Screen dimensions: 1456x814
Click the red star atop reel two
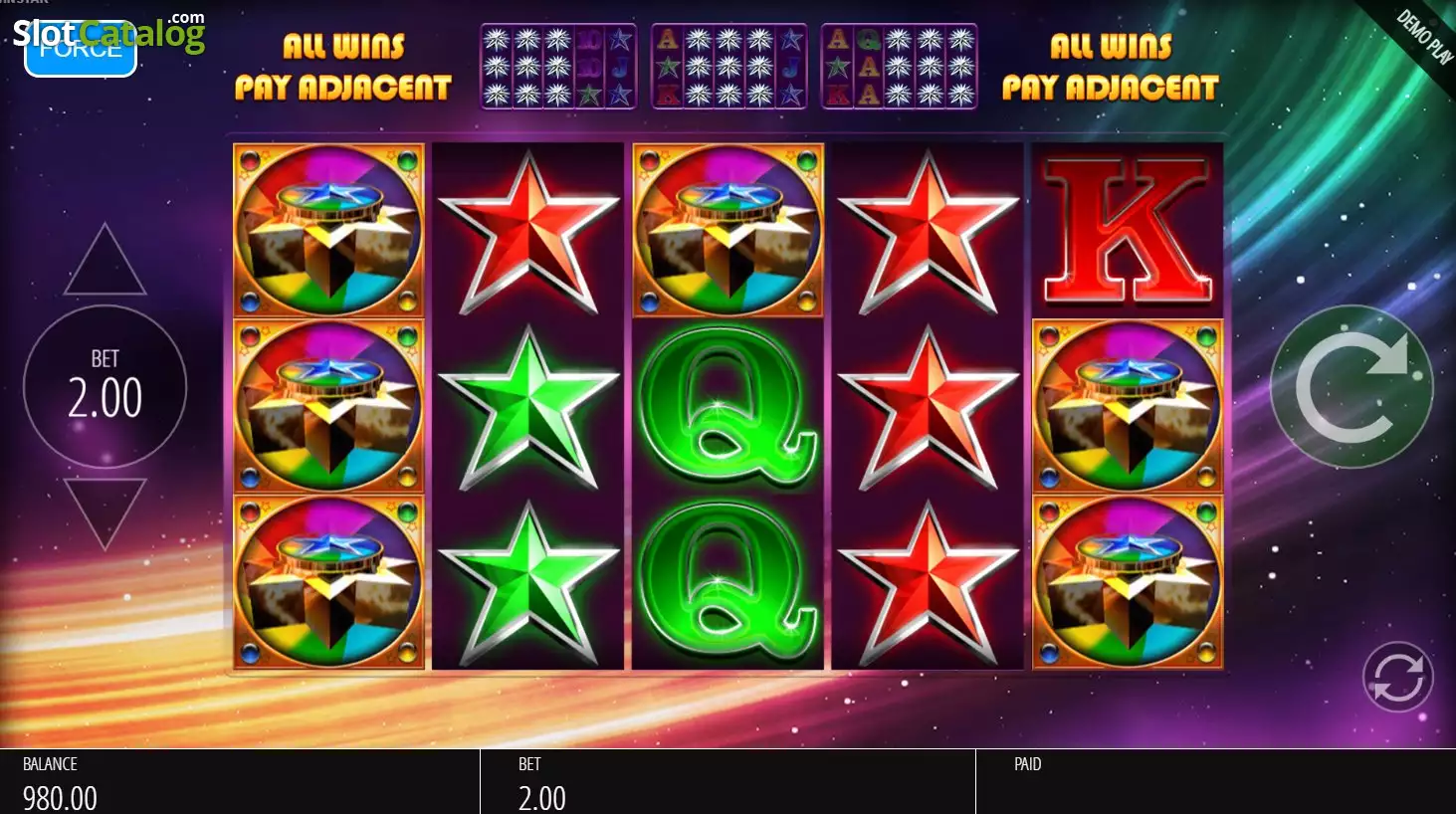(528, 232)
